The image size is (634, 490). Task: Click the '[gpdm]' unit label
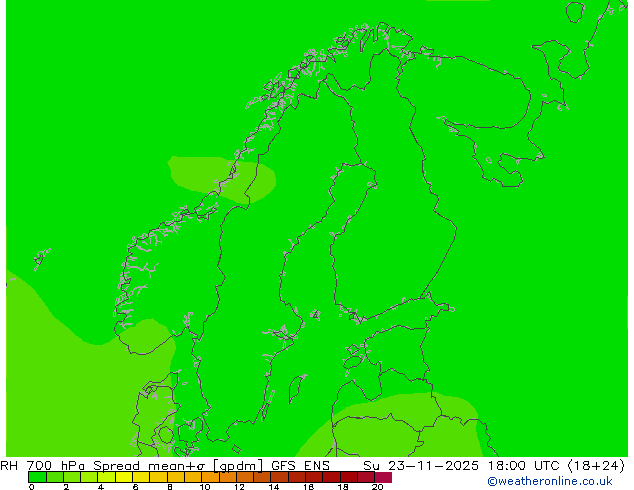[238, 466]
